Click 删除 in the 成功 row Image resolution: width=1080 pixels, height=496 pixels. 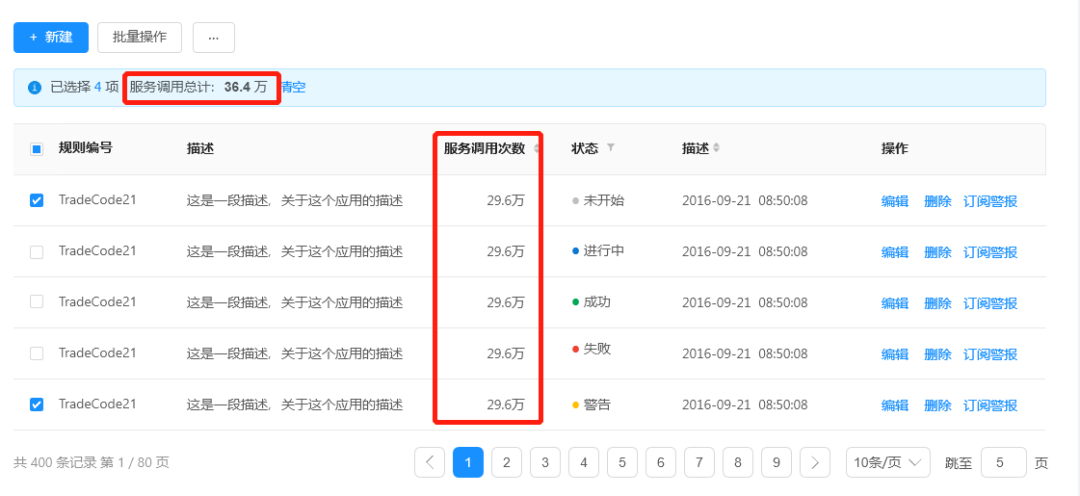click(937, 303)
